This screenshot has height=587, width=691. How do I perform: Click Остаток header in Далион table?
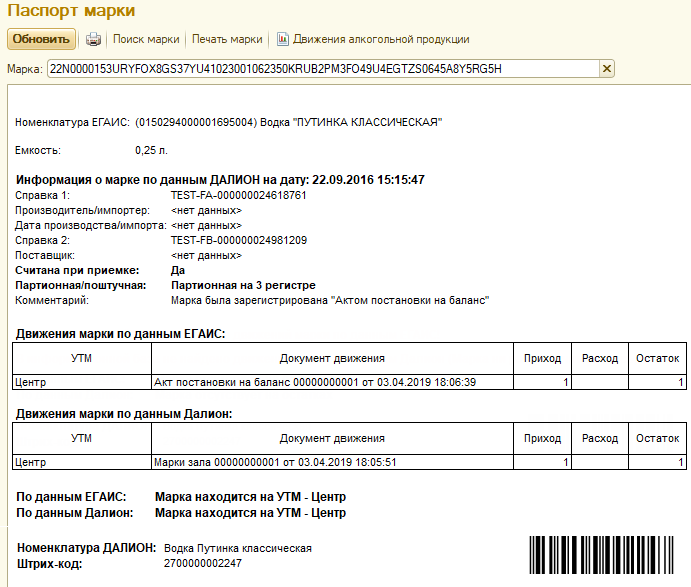(x=658, y=438)
